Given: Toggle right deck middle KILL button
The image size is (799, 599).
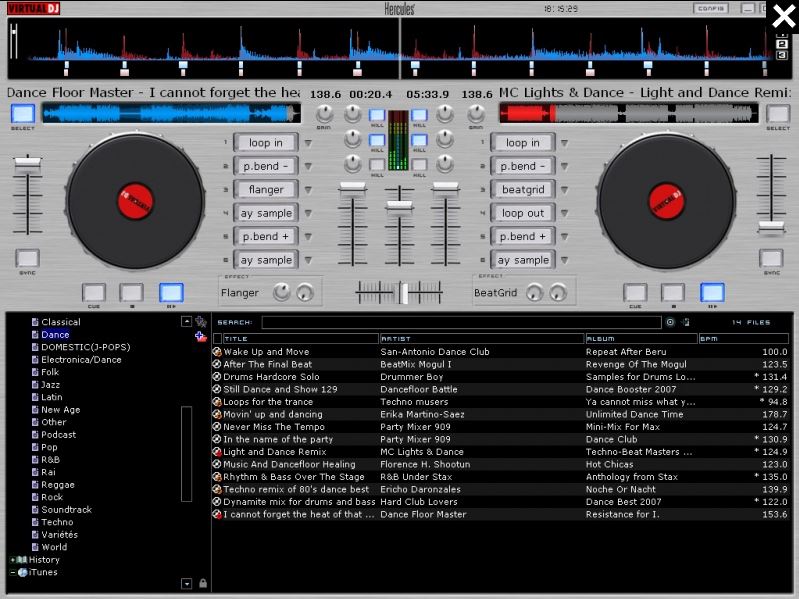Looking at the screenshot, I should coord(419,140).
